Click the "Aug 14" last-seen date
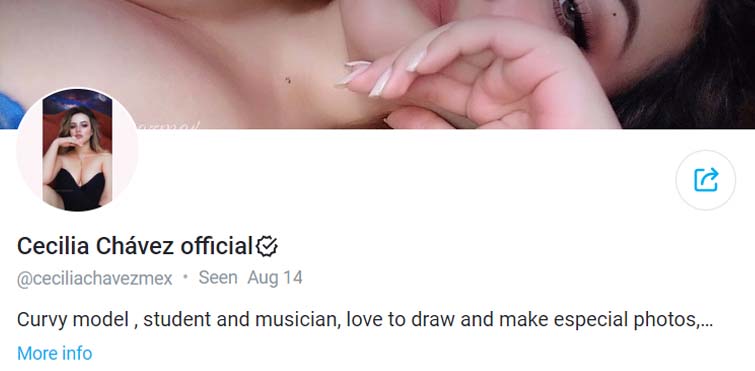 pos(275,278)
